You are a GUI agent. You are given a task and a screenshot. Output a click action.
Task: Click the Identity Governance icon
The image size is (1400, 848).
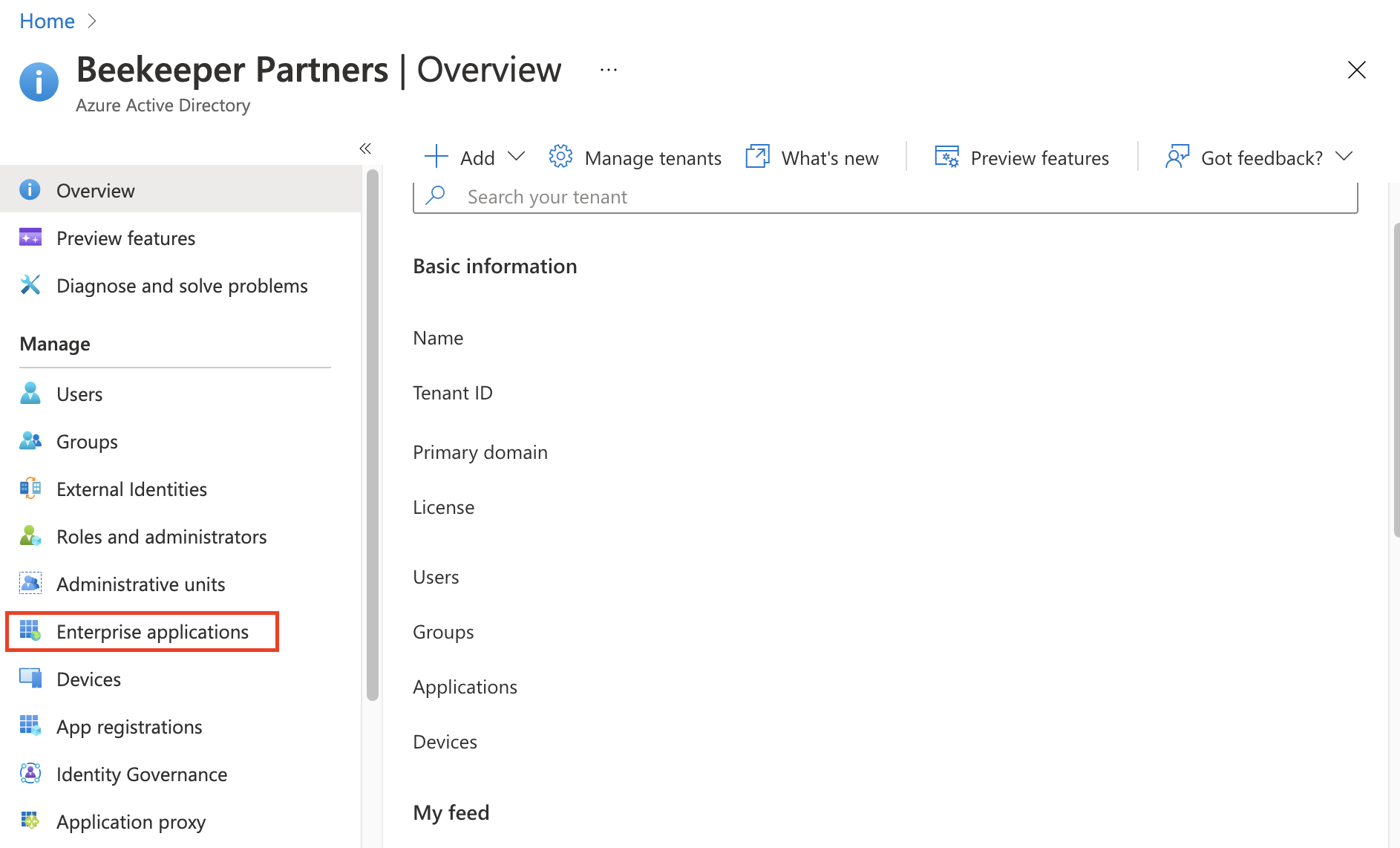click(x=30, y=774)
